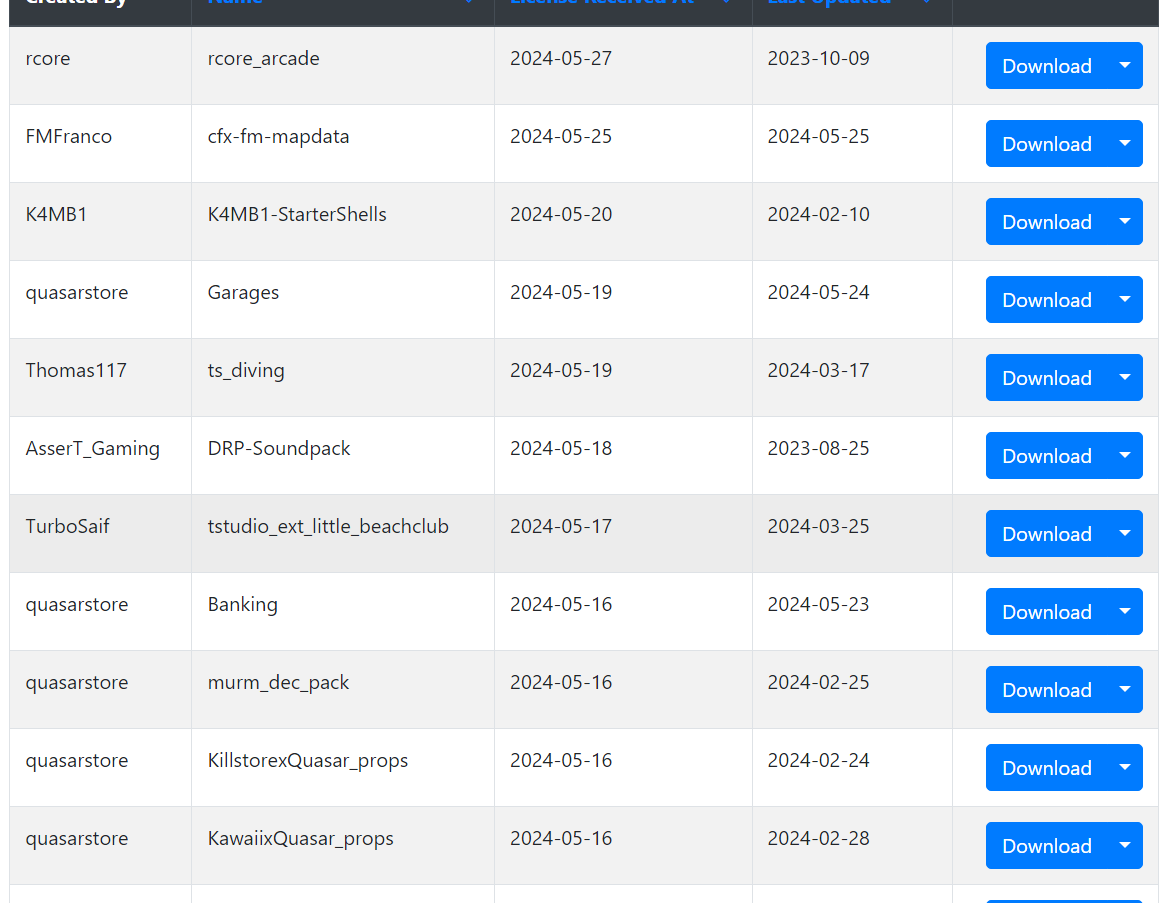Download the murm_dec_pack asset
1162x903 pixels.
pyautogui.click(x=1046, y=690)
